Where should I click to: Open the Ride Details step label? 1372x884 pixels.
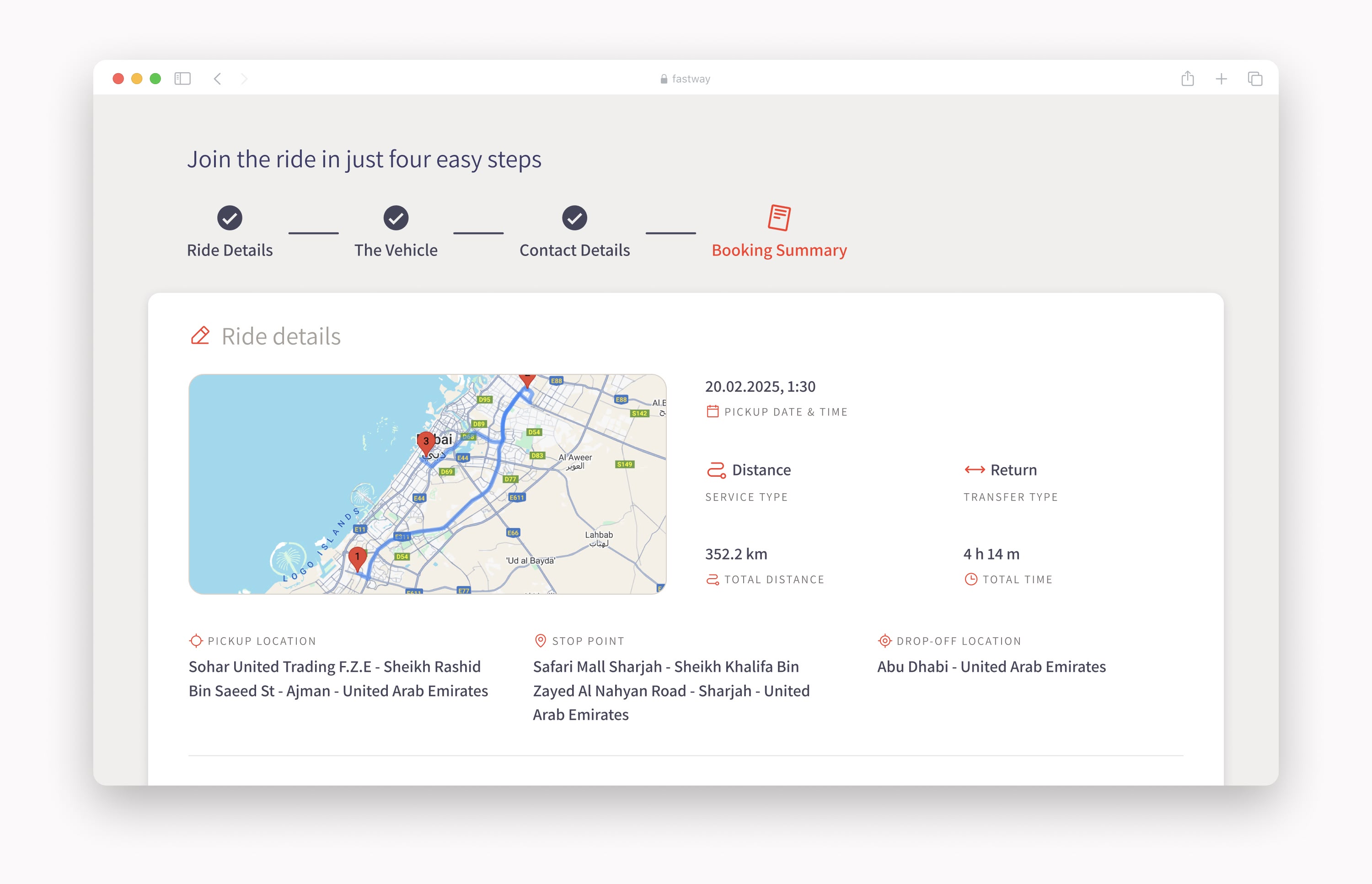[230, 250]
